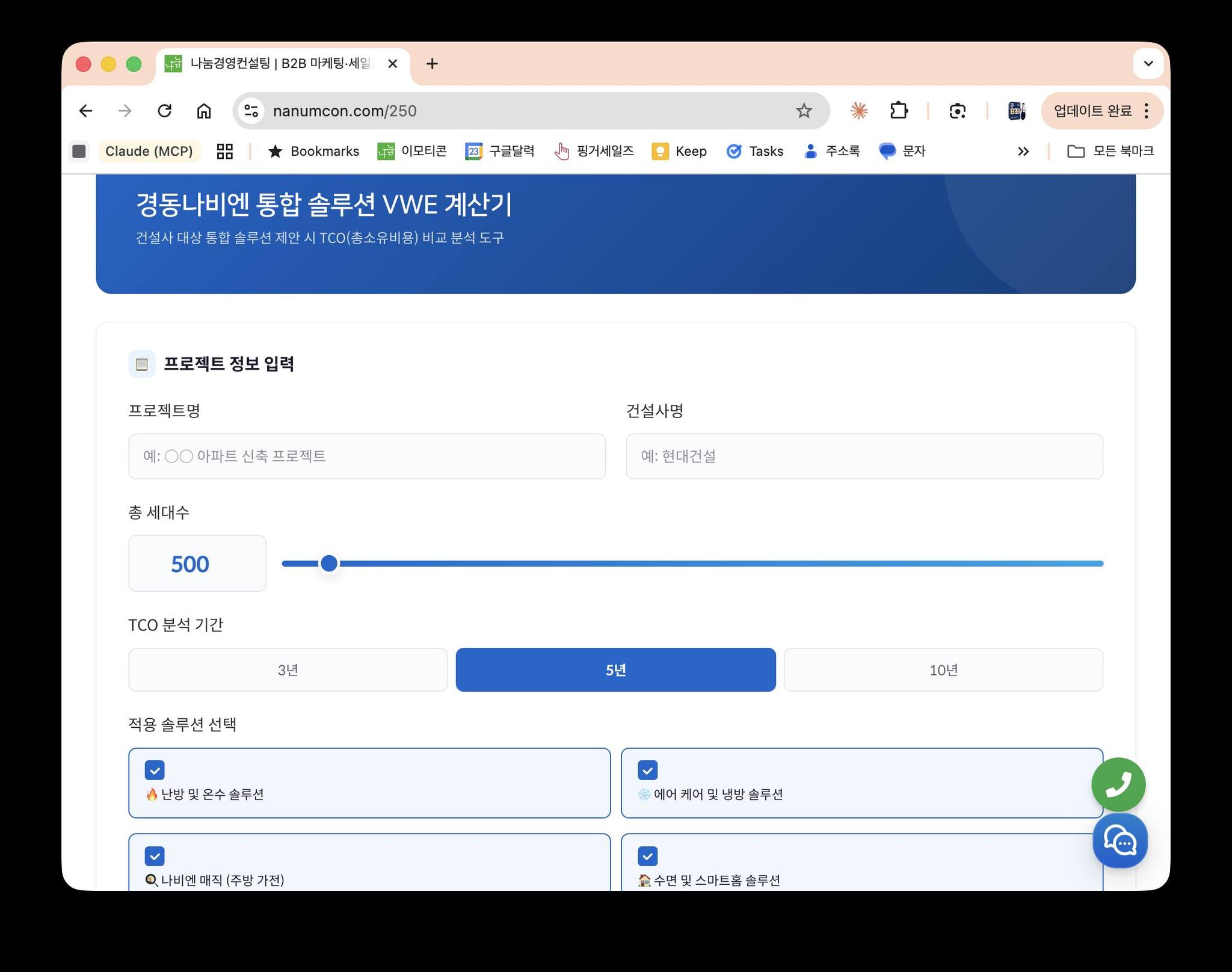Expand hidden bookmarks with double chevron
The height and width of the screenshot is (972, 1232).
click(1023, 152)
